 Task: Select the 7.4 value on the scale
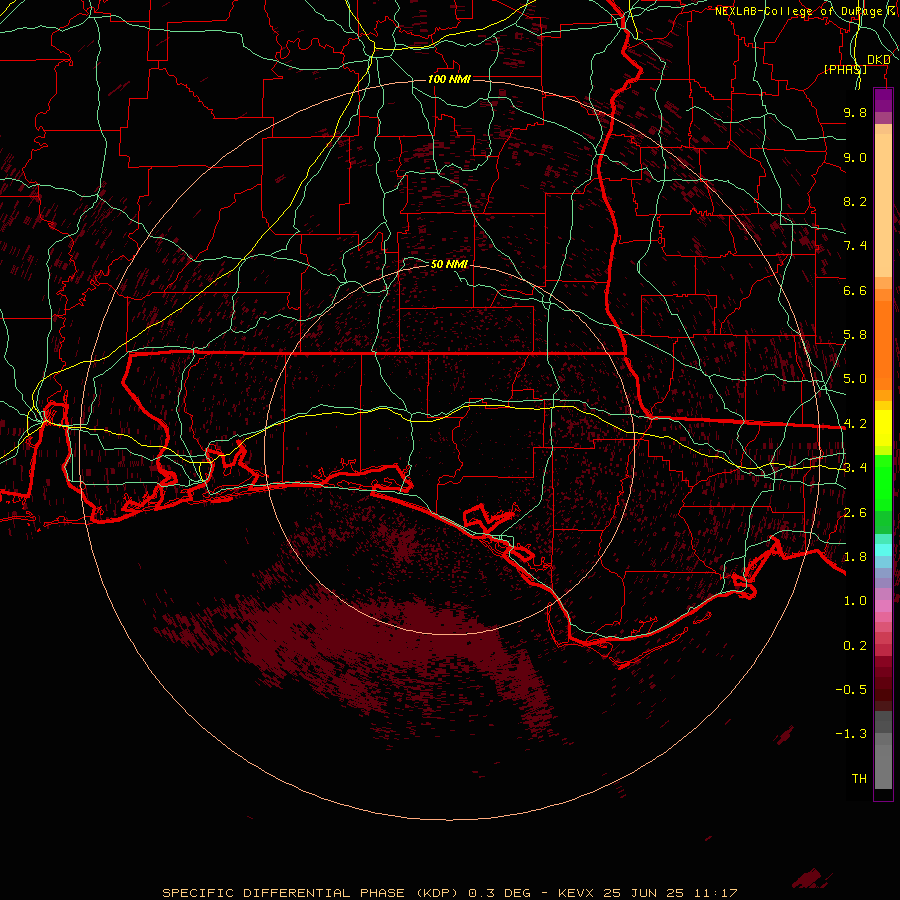(x=855, y=246)
